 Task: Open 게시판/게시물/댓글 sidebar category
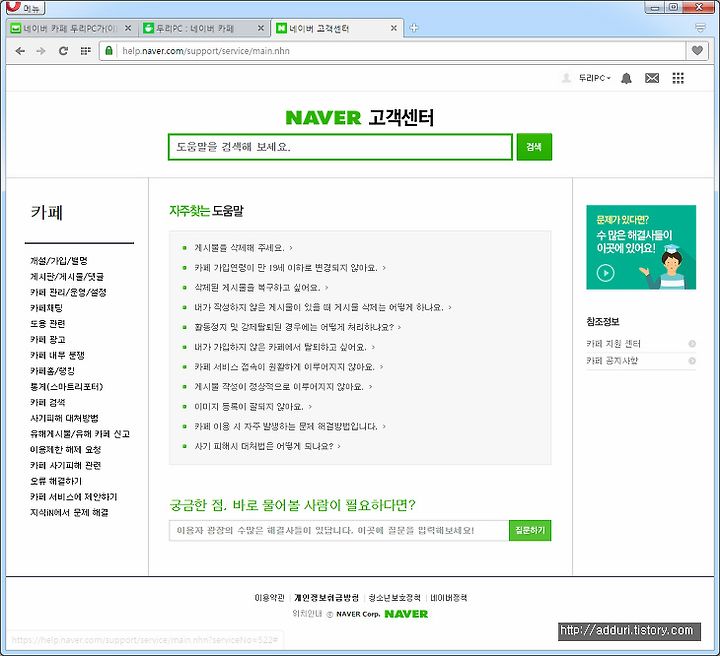coord(67,276)
